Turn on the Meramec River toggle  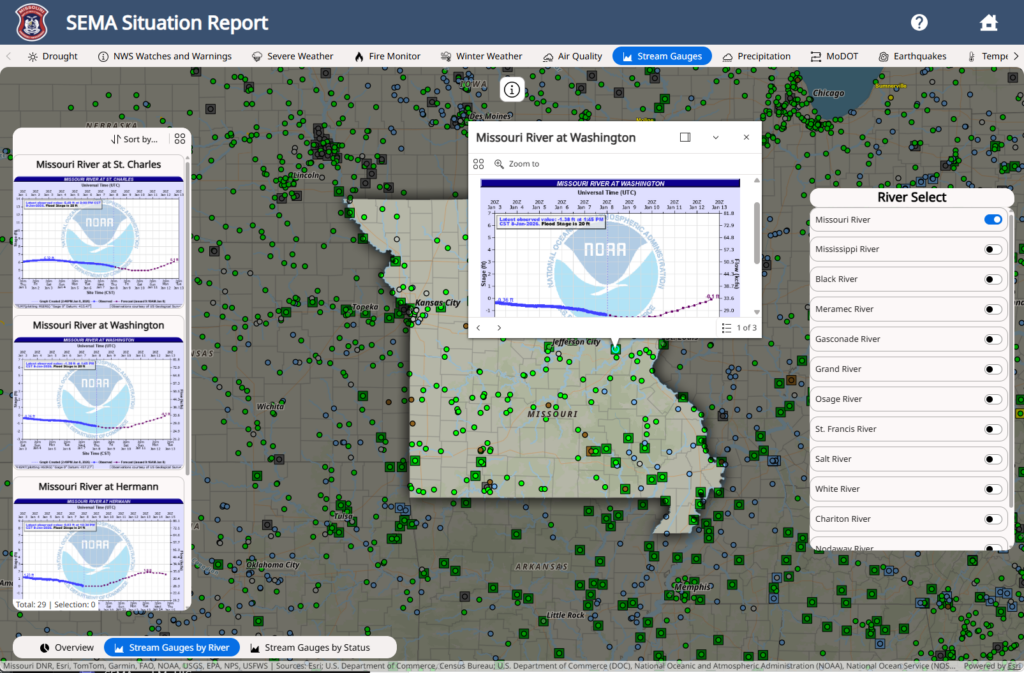(993, 309)
